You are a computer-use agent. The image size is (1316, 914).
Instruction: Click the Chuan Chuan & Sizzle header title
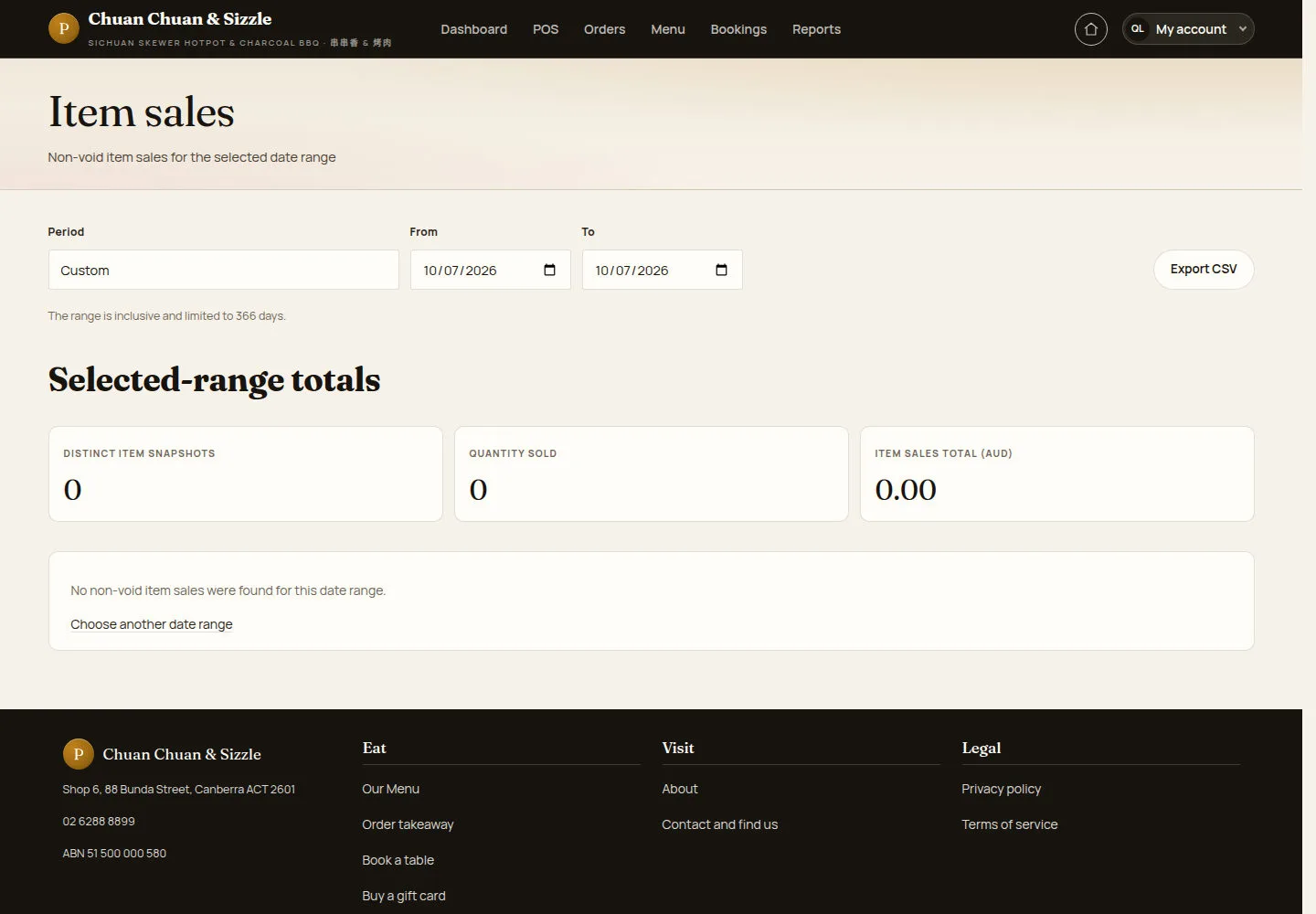[x=180, y=18]
